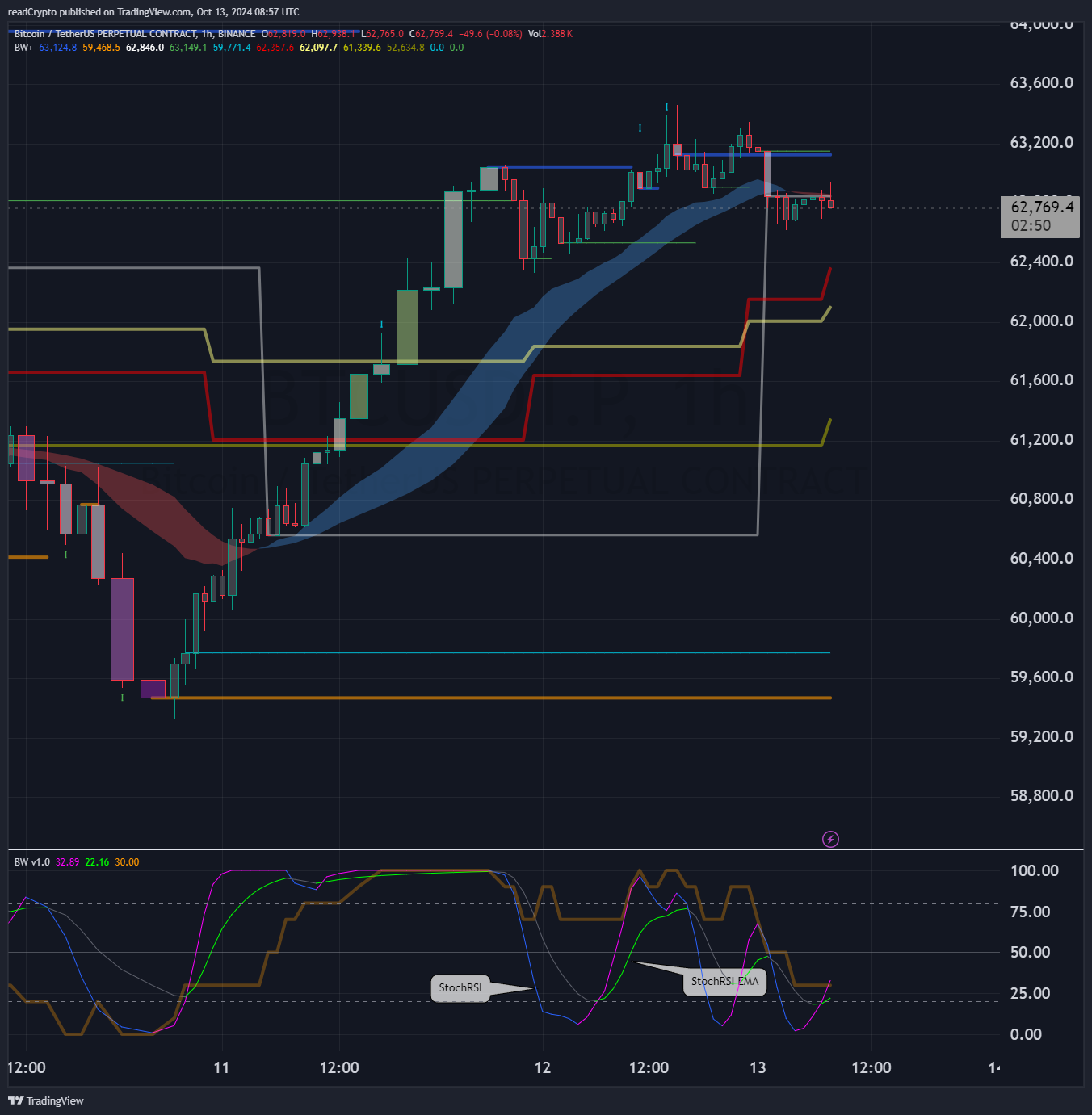Screen dimensions: 1092x1115
Task: Select the StochRSI callout label
Action: coord(460,987)
